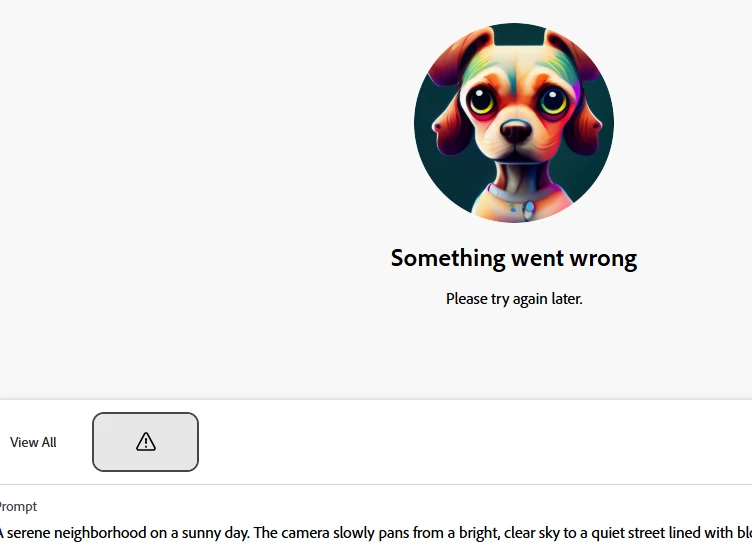Click the collar tag on the dog illustration
The image size is (752, 546).
(529, 210)
